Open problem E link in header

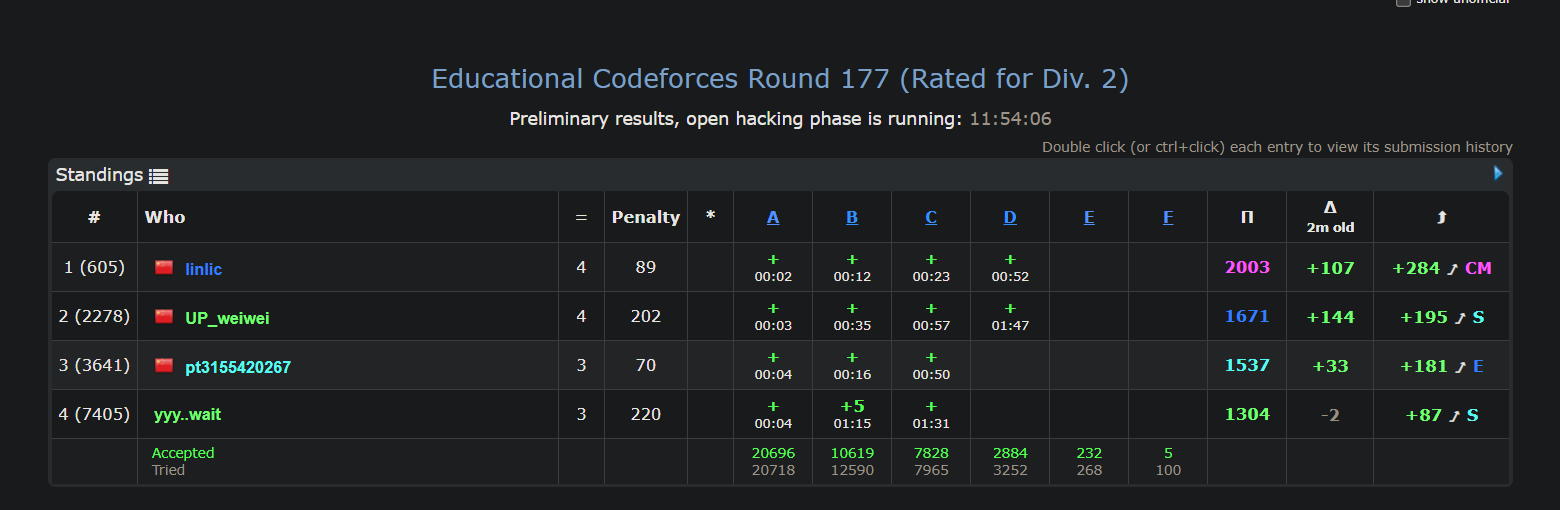coord(1089,217)
